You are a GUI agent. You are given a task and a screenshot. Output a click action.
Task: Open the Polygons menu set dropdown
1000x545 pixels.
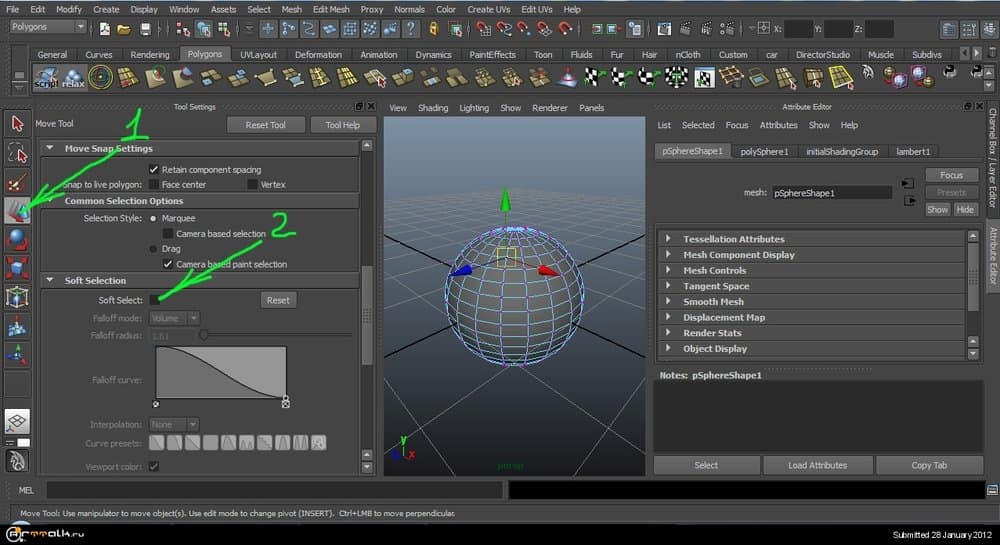click(48, 28)
